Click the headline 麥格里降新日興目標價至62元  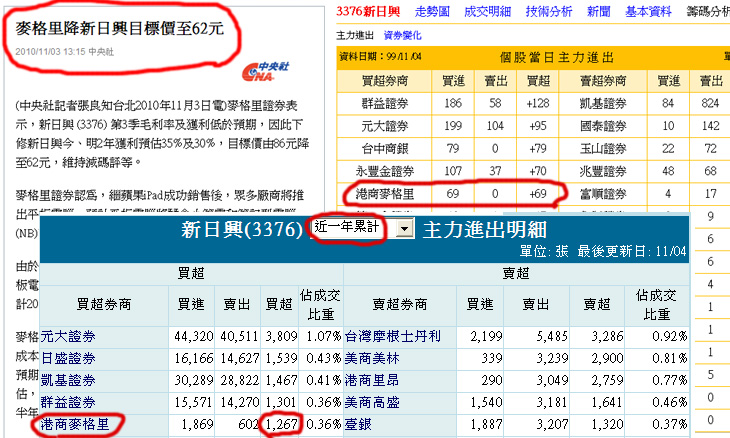pos(120,29)
